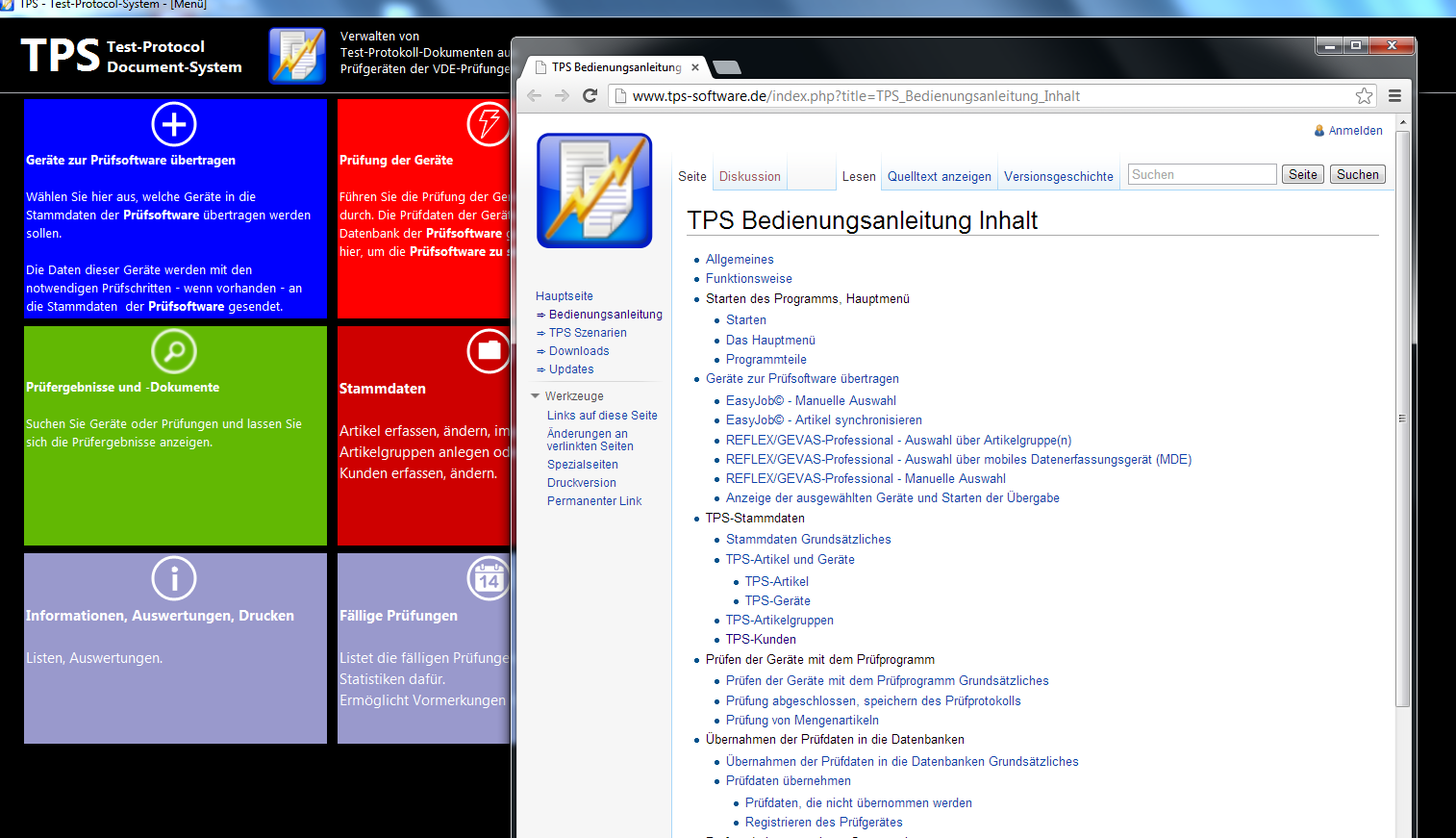
Task: Open EasyJob Artikel synchronisieren link
Action: (x=824, y=420)
